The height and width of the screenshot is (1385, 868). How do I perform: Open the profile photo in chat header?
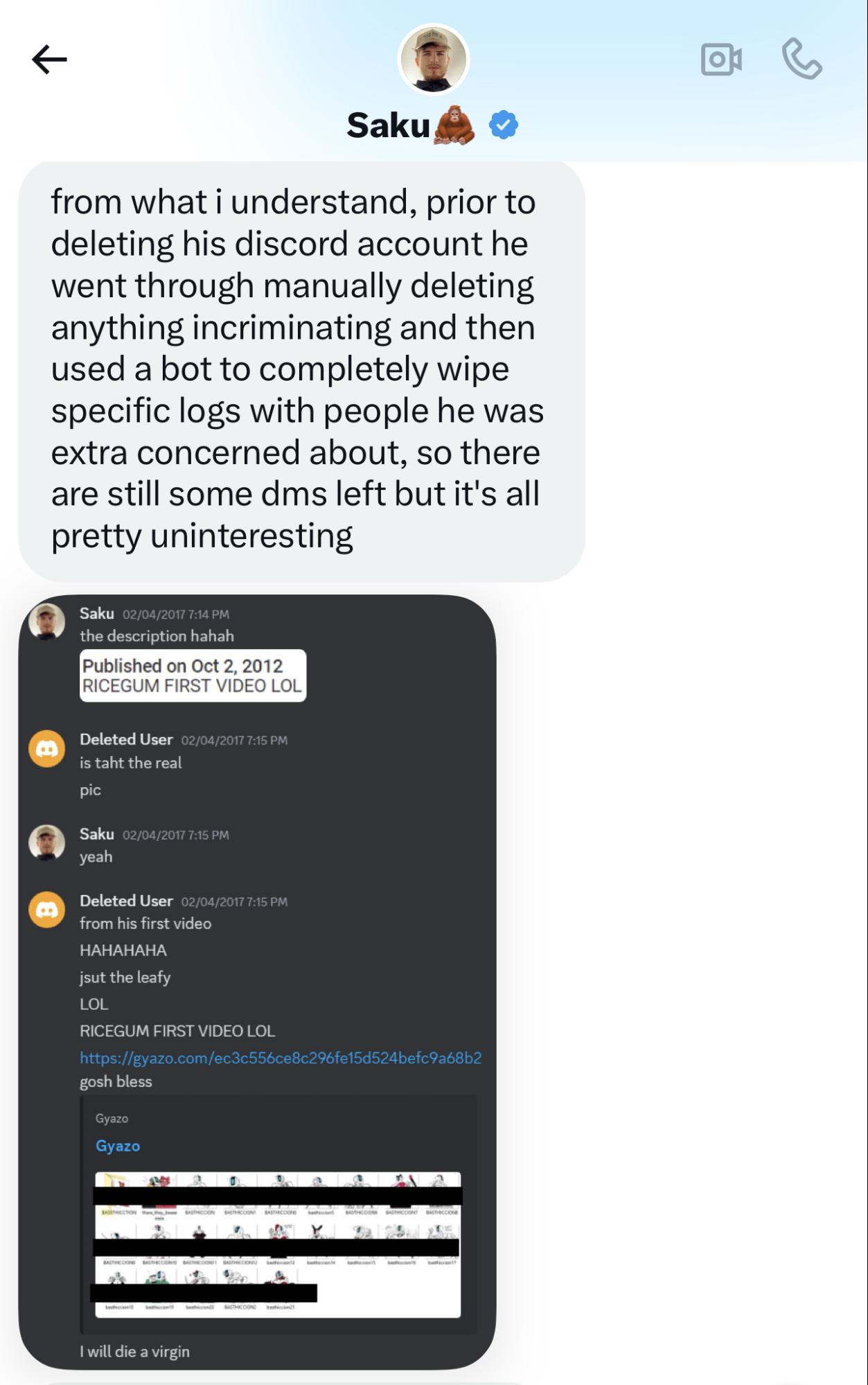point(434,60)
